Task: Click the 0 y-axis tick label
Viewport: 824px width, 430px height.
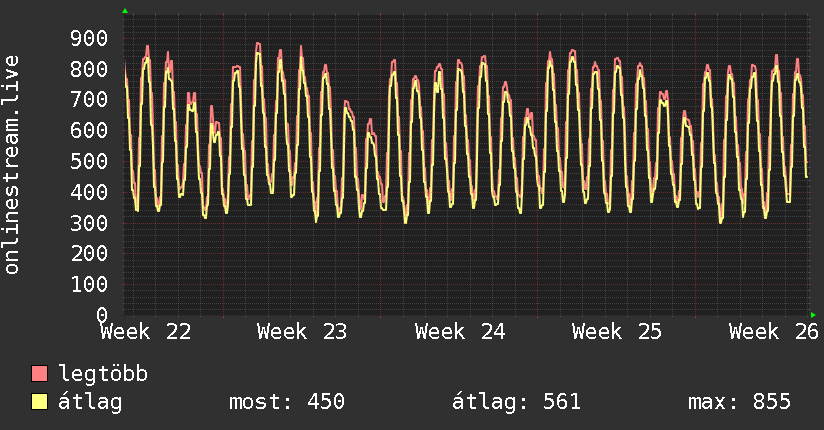Action: pos(102,315)
